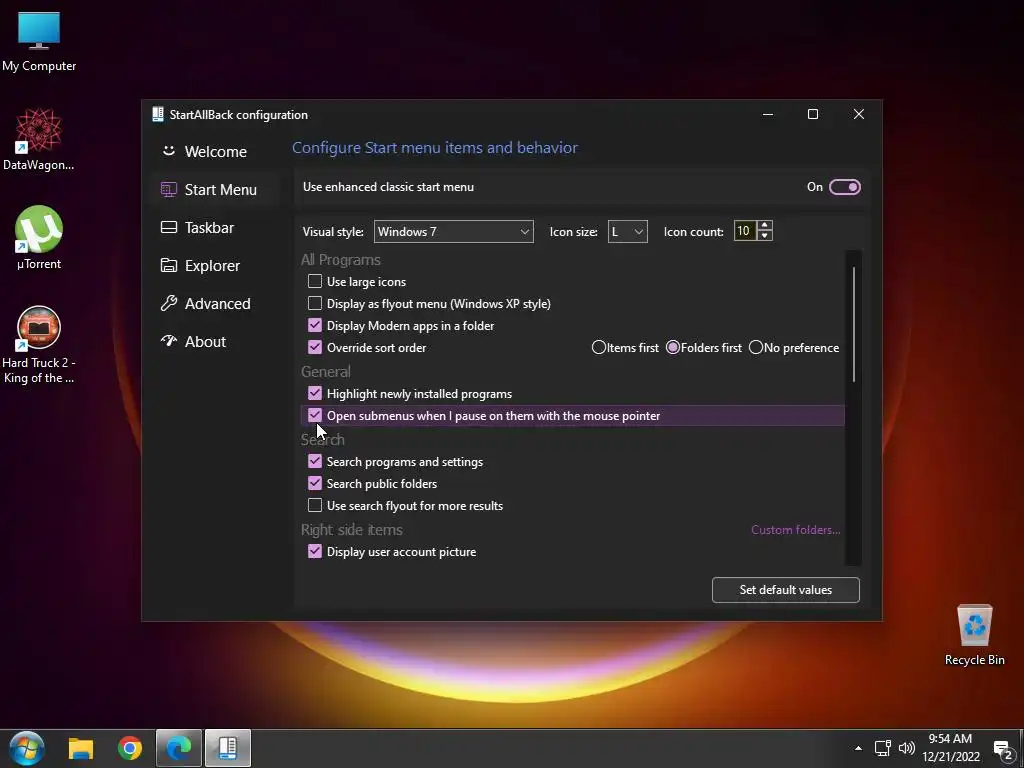Open the Custom folders link
Viewport: 1024px width, 768px height.
tap(795, 530)
